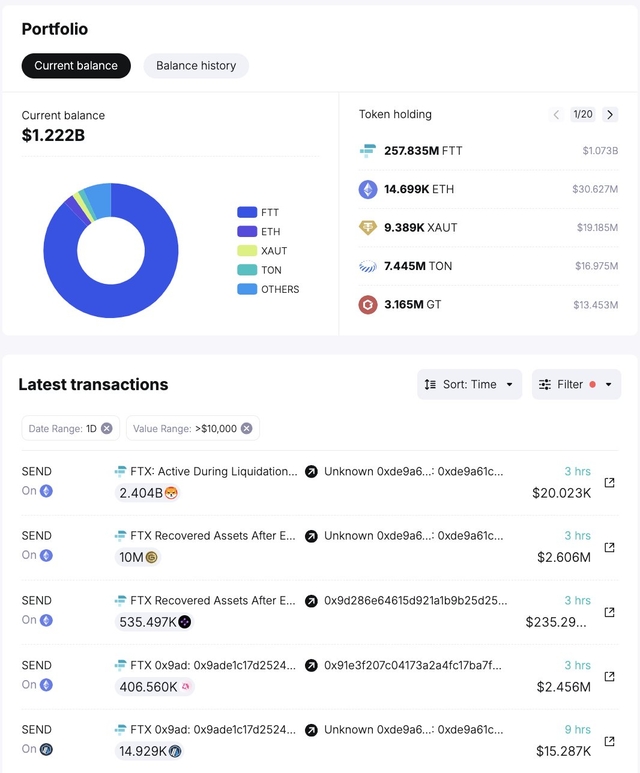Open external link for $20.023M transaction

tap(610, 483)
